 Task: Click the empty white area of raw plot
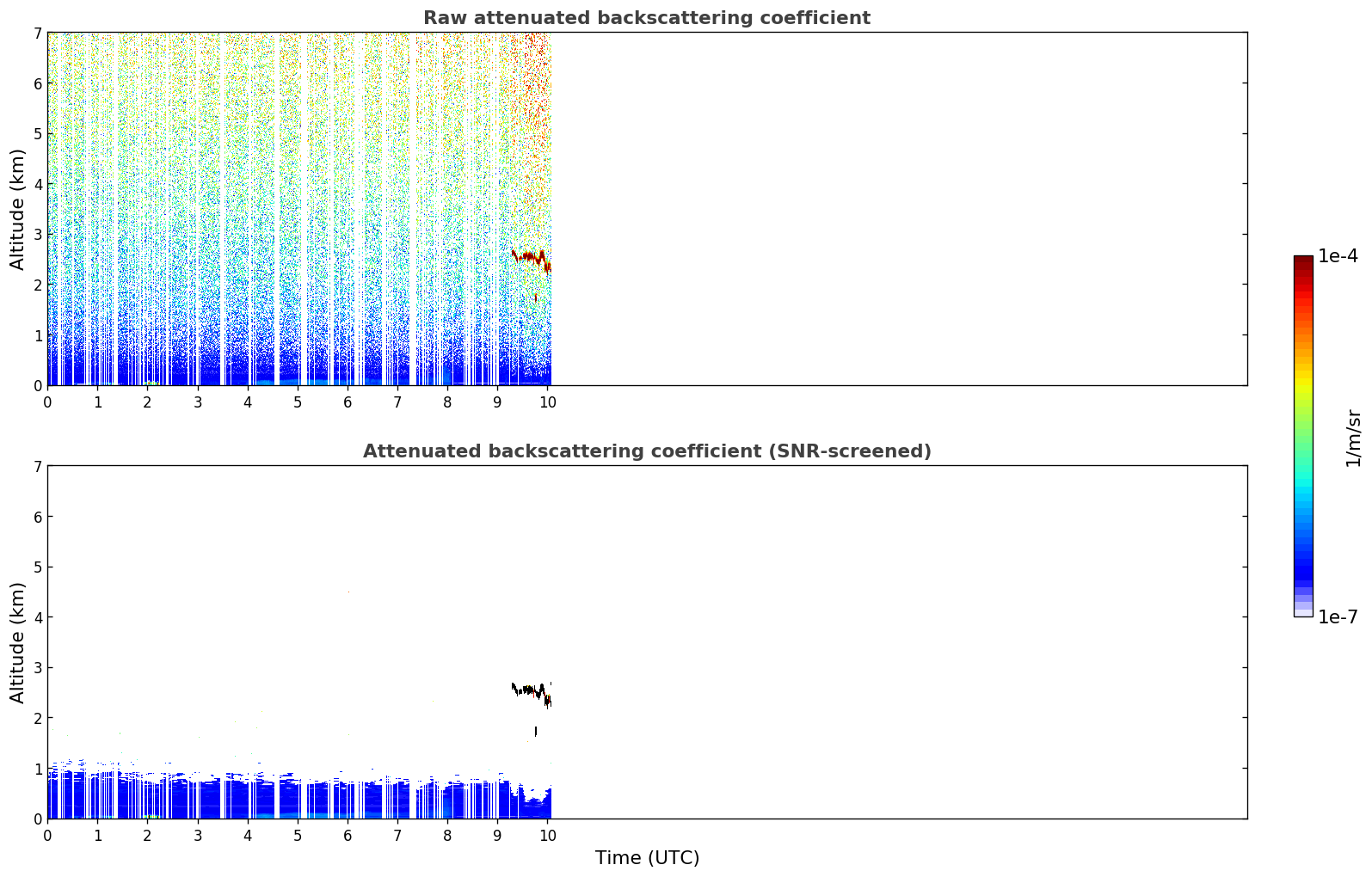click(x=899, y=209)
